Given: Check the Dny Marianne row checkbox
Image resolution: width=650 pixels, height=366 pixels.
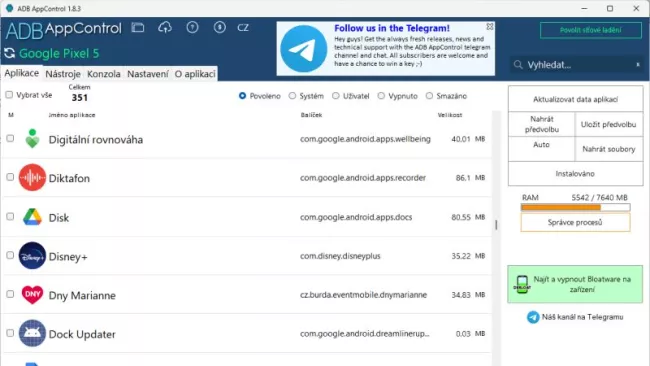Looking at the screenshot, I should 10,294.
